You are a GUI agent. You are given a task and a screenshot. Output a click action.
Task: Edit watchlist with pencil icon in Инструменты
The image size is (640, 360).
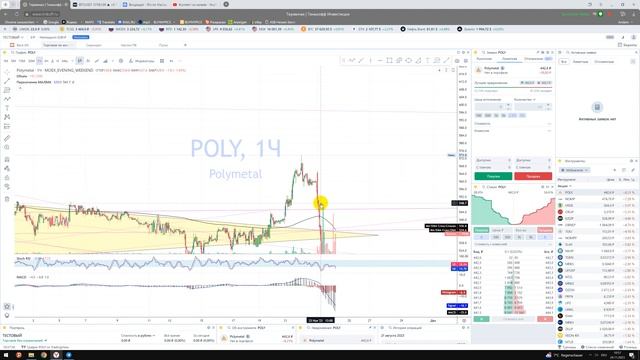pyautogui.click(x=633, y=170)
